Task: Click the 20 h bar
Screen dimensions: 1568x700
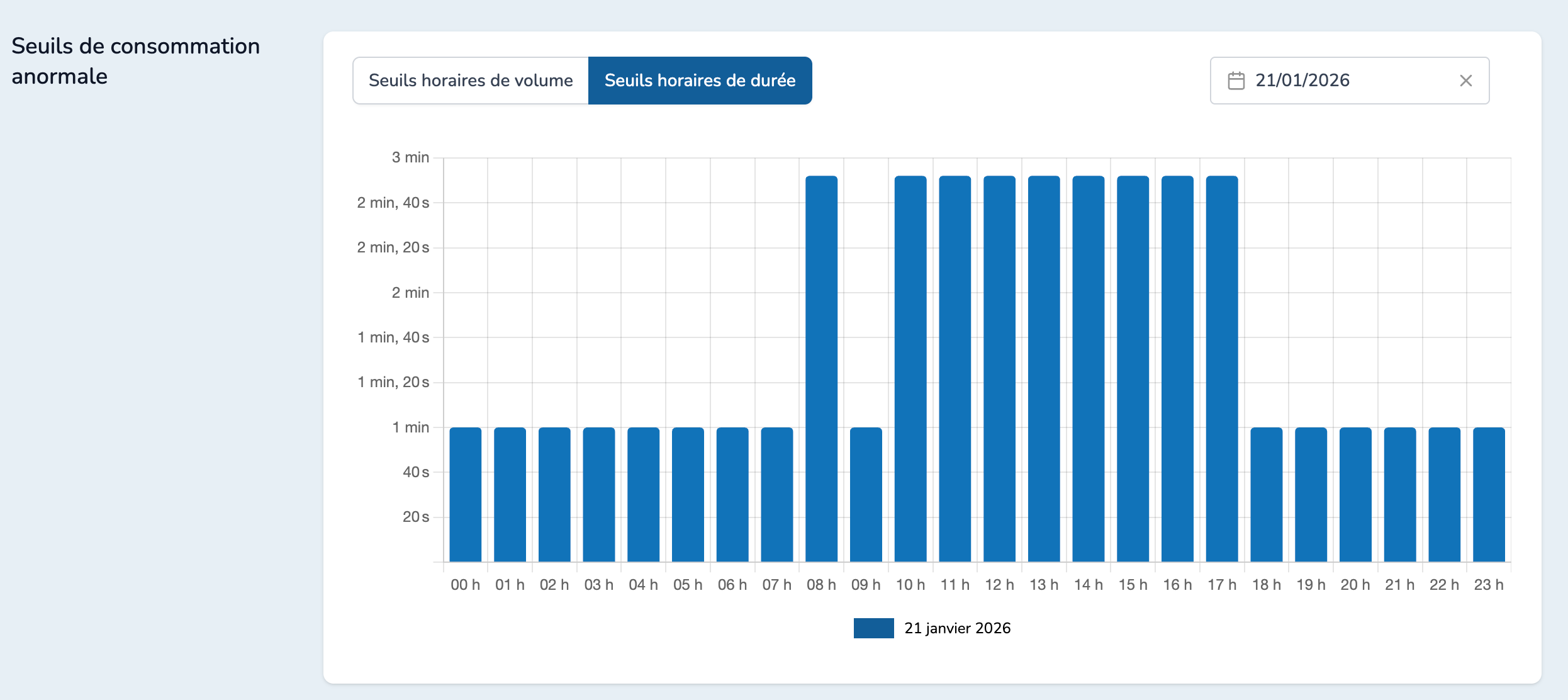Action: tap(1355, 494)
